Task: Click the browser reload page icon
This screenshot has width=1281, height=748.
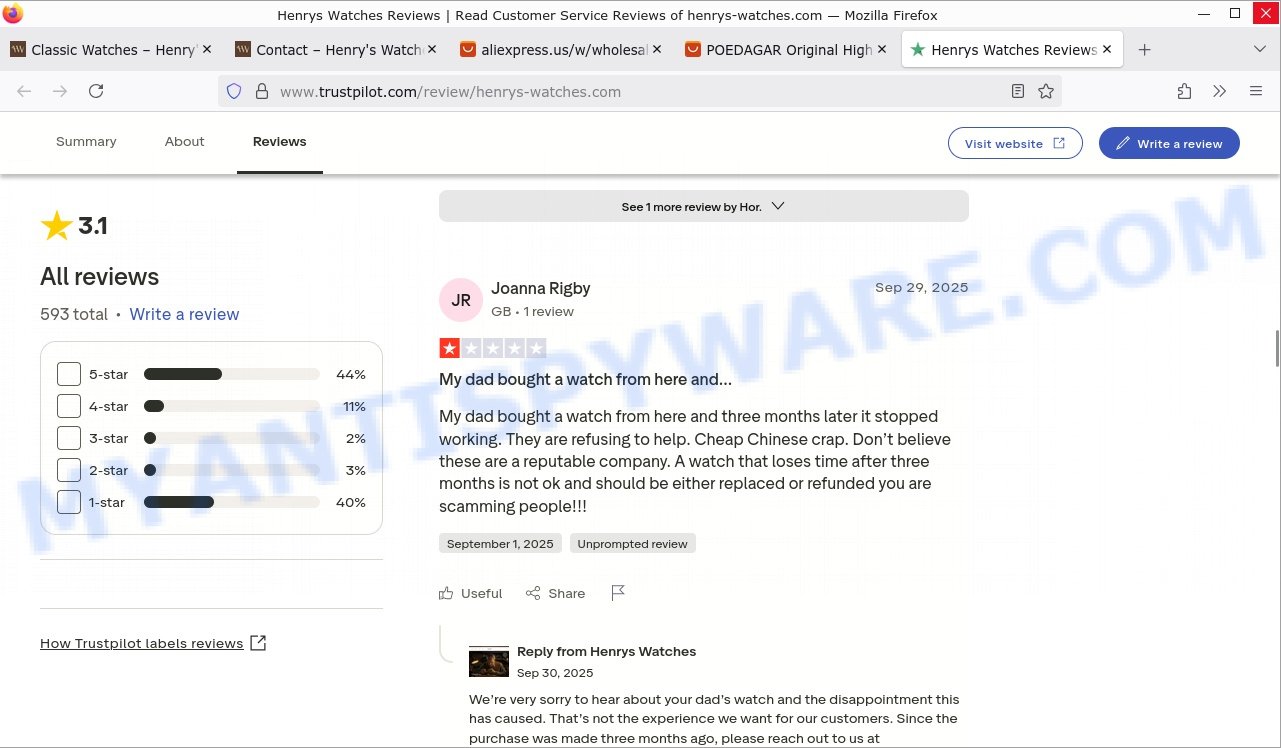Action: click(96, 91)
